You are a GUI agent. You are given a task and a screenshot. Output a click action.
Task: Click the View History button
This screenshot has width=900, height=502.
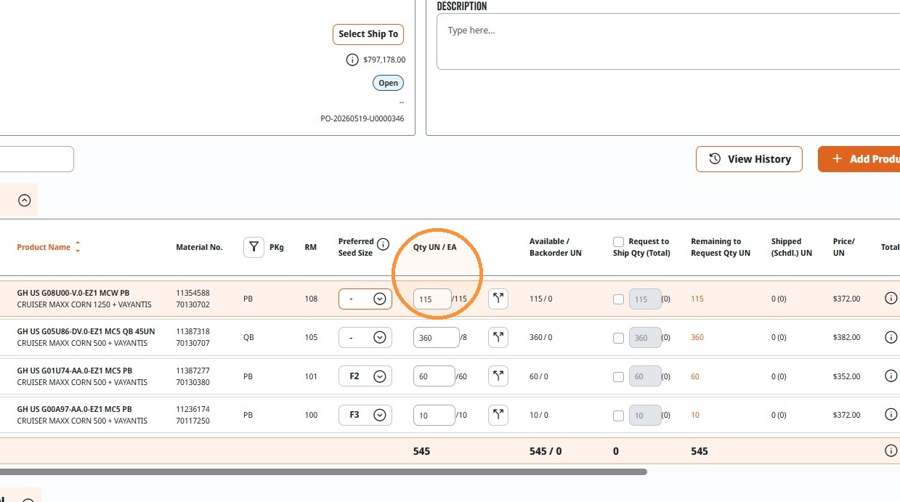click(749, 159)
